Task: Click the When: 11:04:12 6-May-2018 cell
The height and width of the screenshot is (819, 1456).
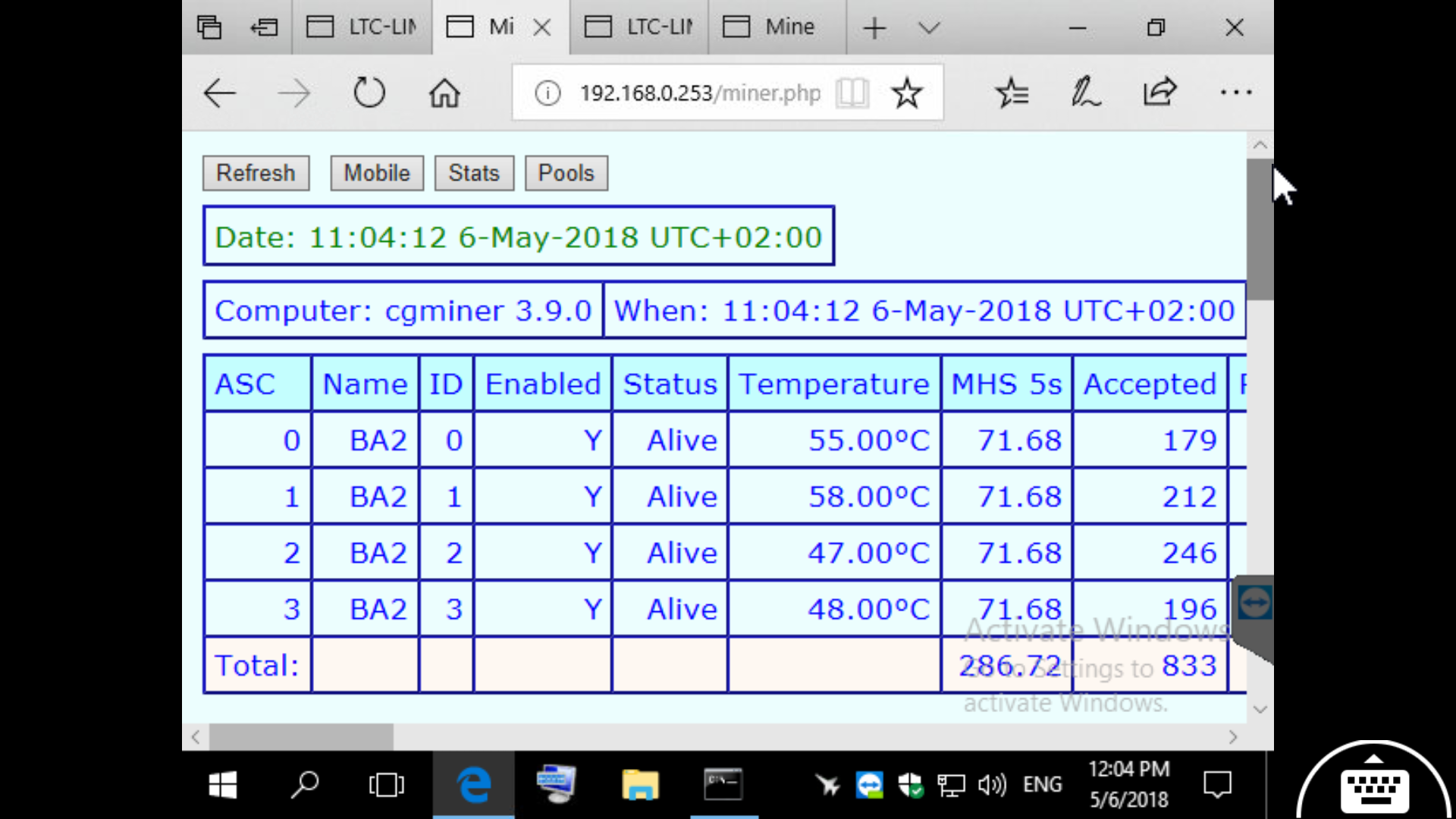Action: (924, 310)
